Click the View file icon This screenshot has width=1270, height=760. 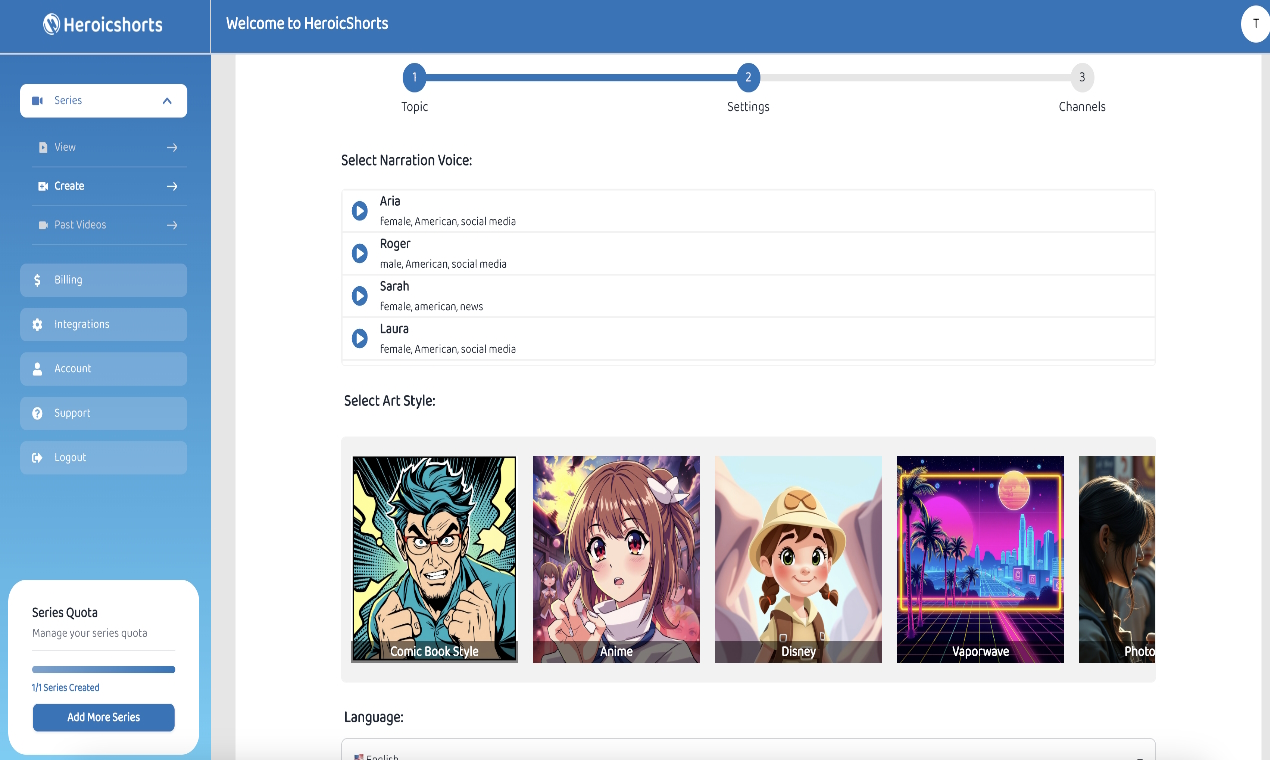(43, 148)
